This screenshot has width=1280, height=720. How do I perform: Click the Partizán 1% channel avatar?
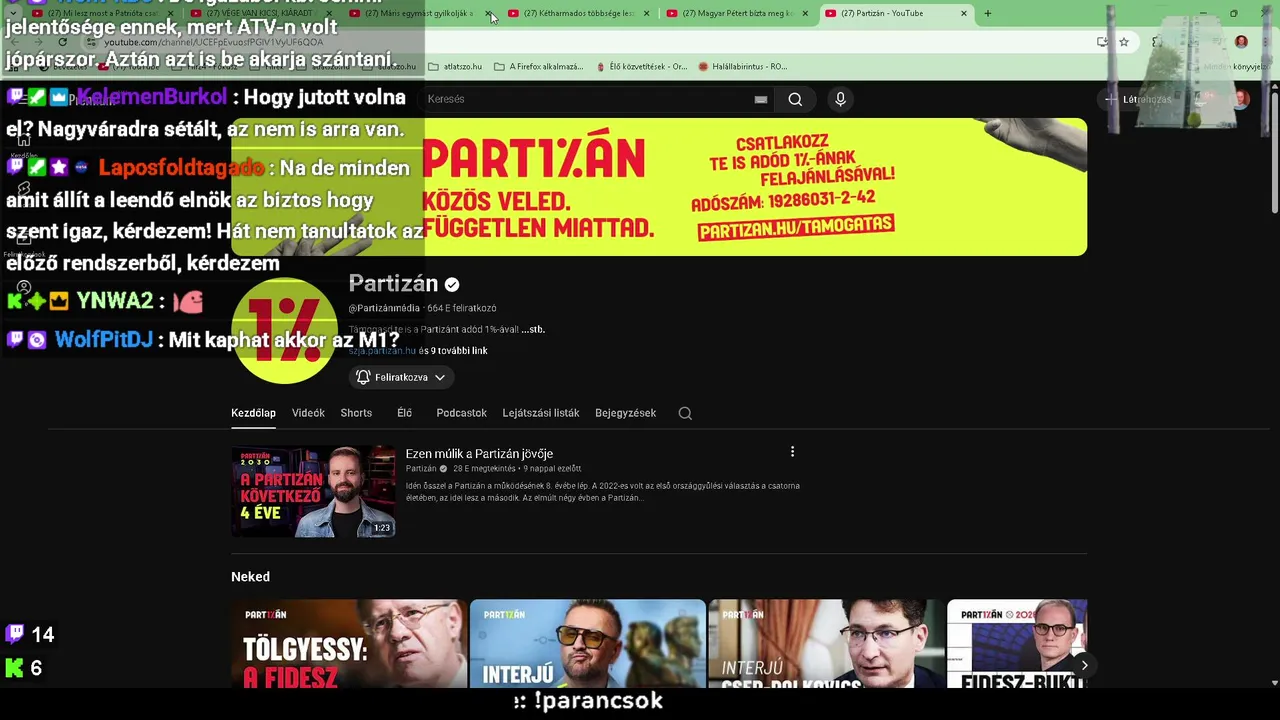coord(284,330)
